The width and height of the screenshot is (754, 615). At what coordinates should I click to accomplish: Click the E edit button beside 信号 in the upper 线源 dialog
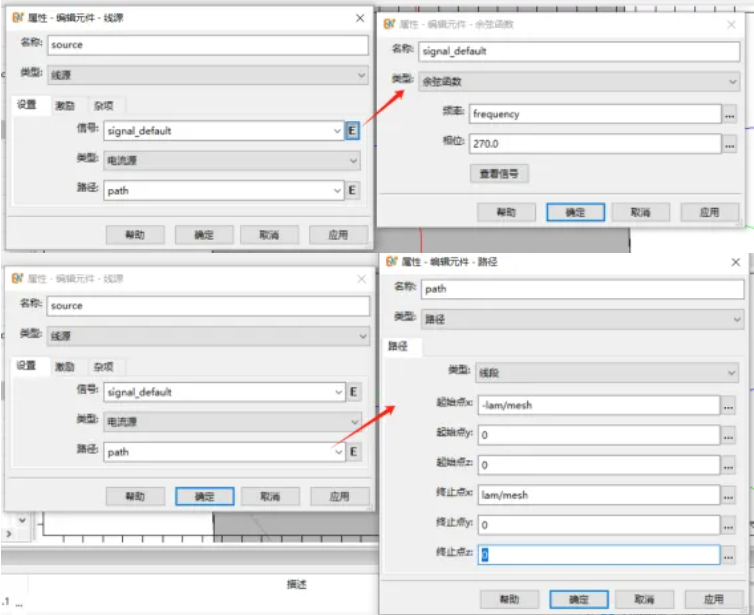353,131
